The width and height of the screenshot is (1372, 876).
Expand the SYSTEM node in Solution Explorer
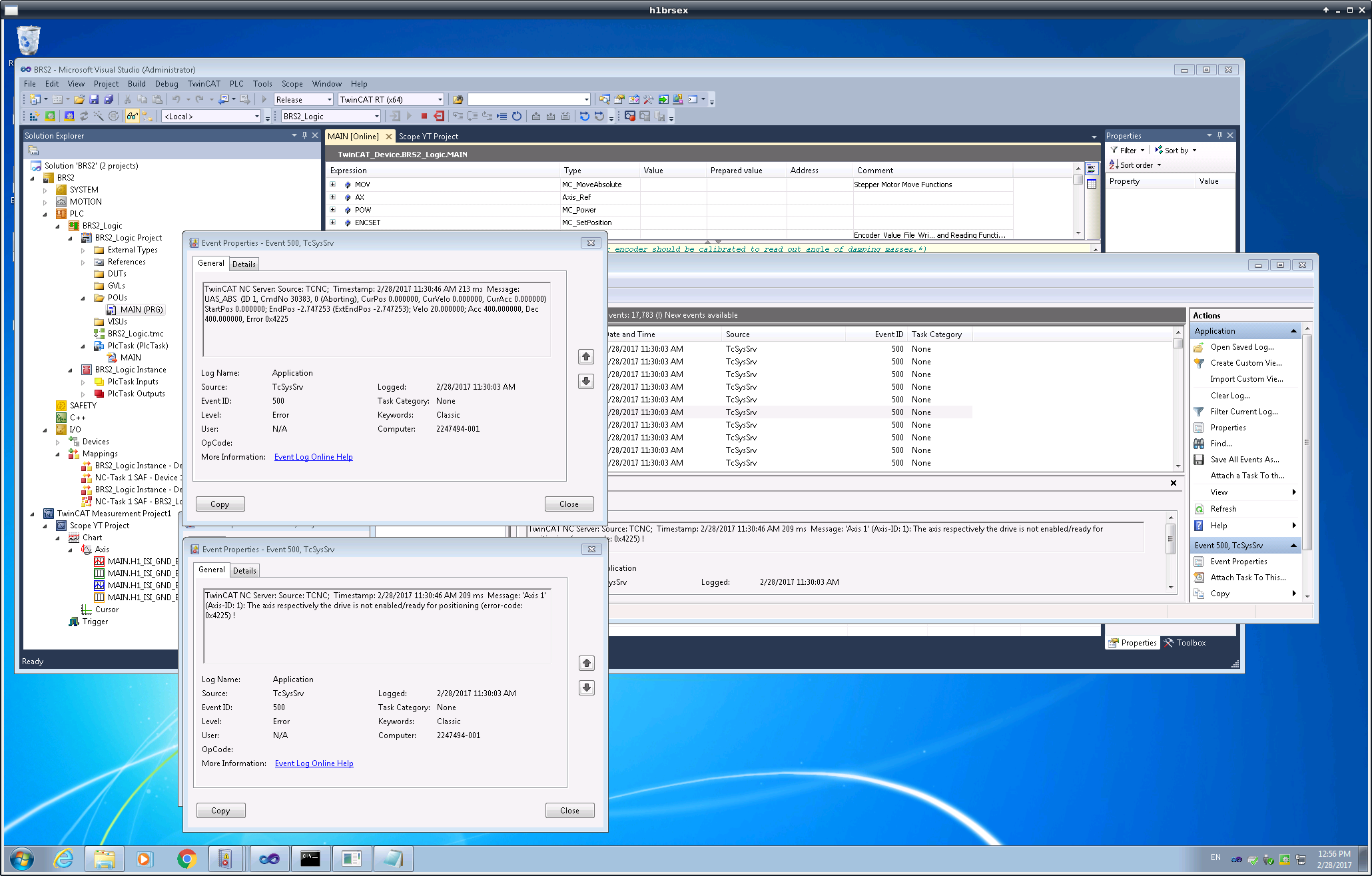click(x=45, y=190)
